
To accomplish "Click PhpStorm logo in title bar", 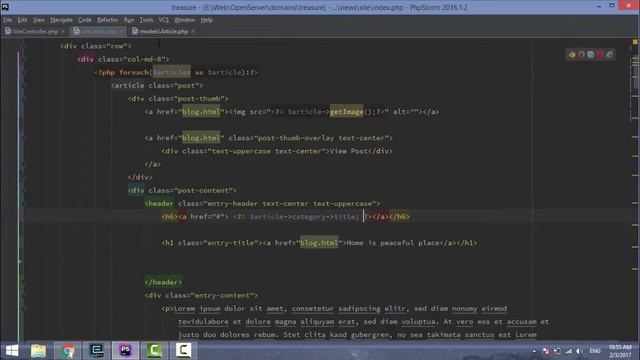I will point(5,7).
